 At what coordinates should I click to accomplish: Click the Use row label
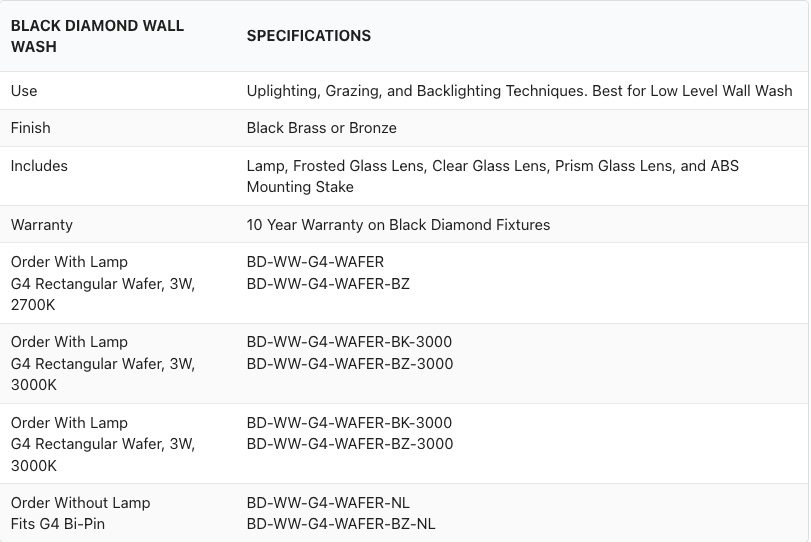[x=24, y=91]
